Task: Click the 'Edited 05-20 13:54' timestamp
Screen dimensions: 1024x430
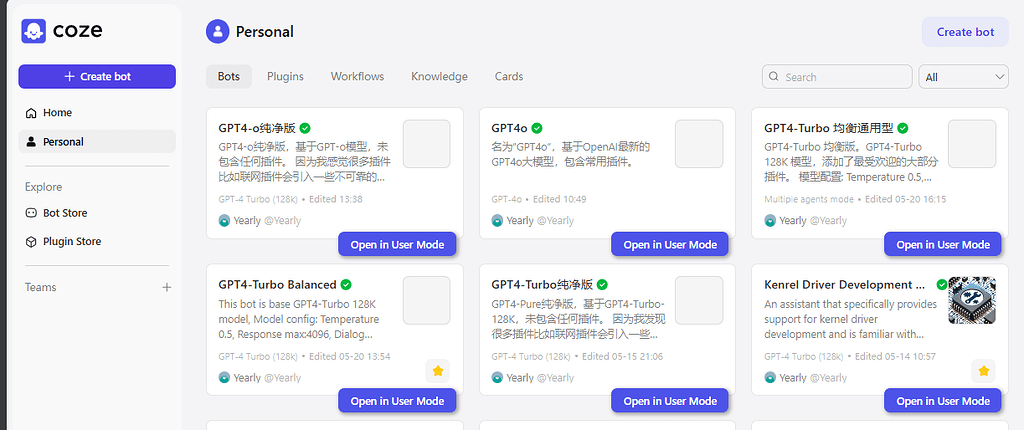Action: pos(349,357)
